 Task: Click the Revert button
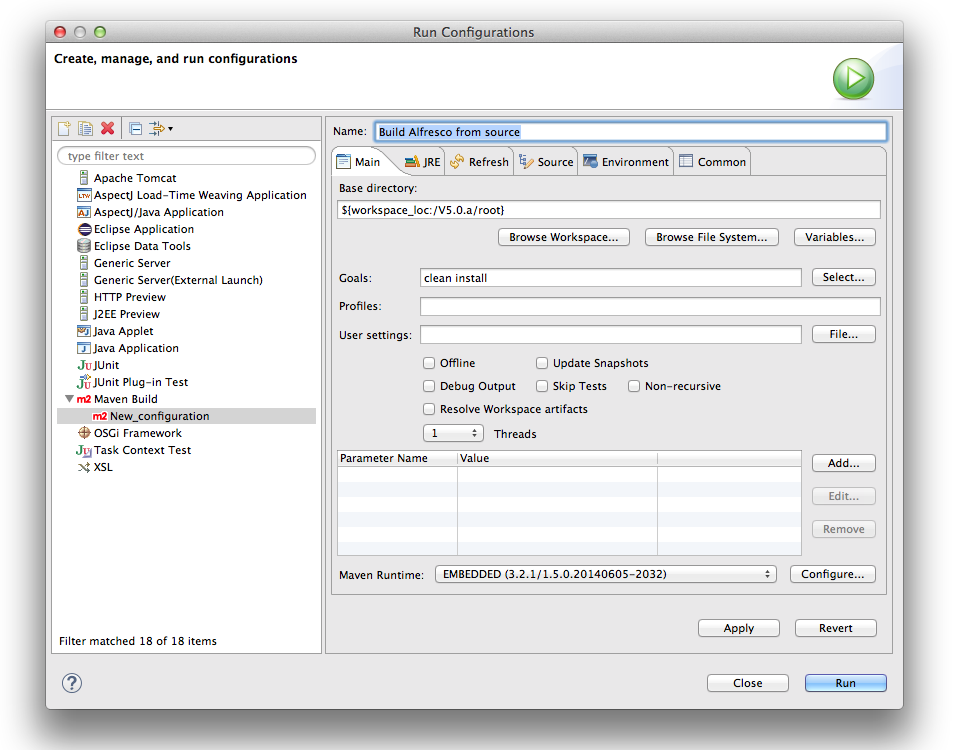pos(836,628)
